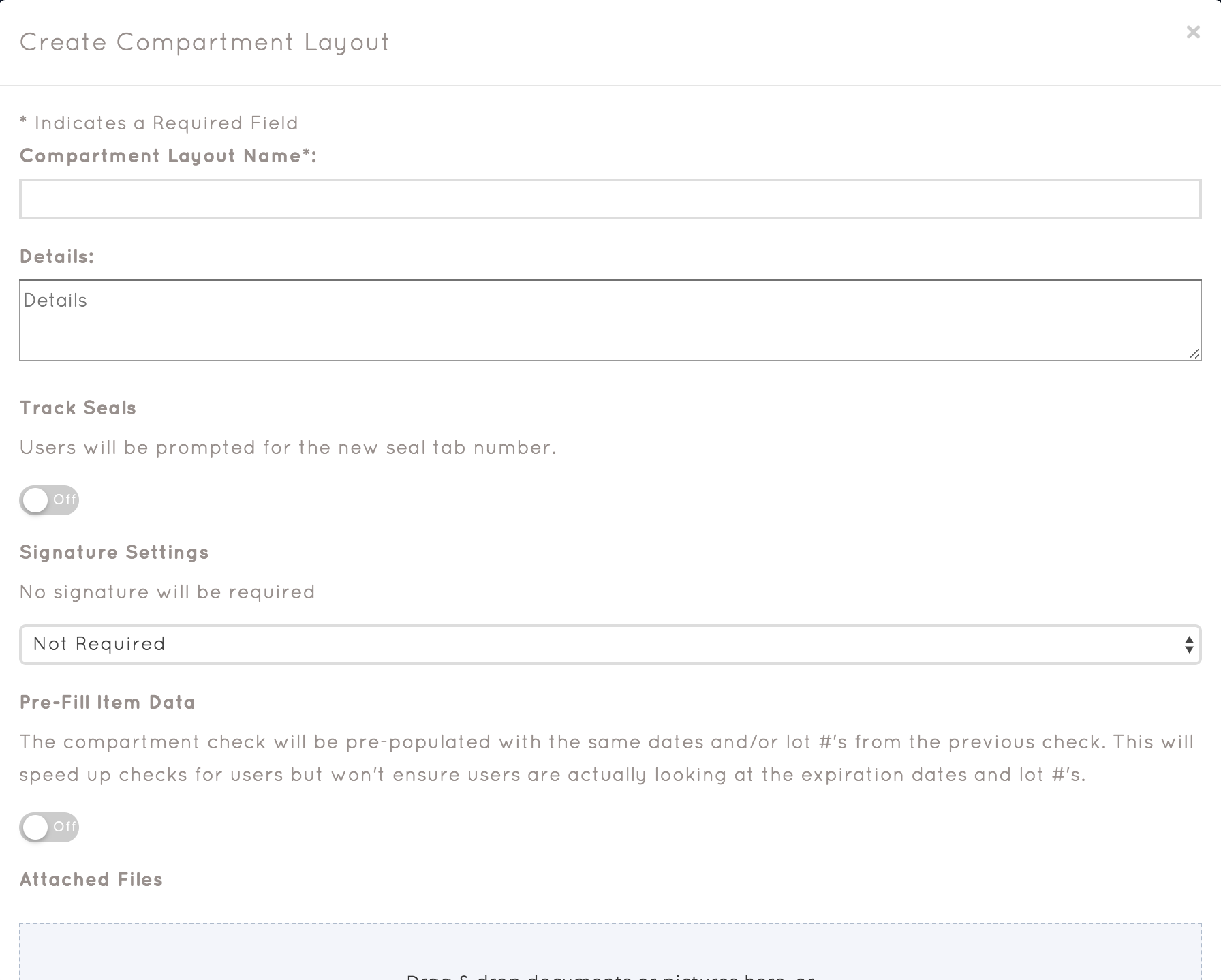Click the No signature will be required text
The image size is (1221, 980).
pyautogui.click(x=168, y=592)
